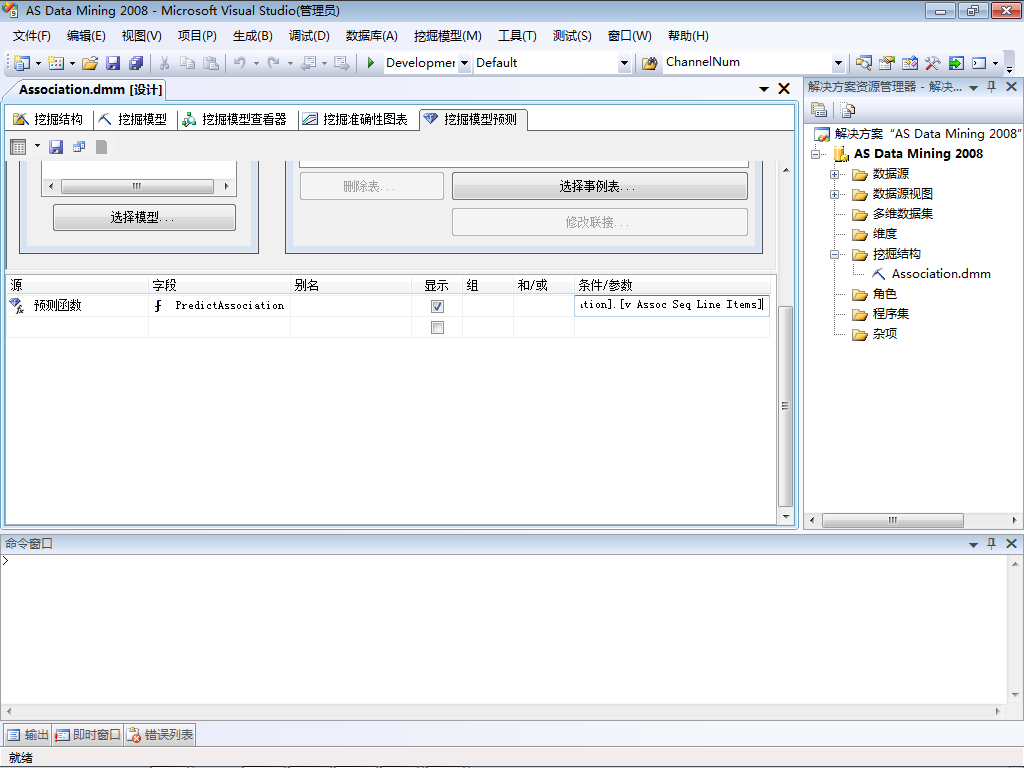Select the 维度 folder

point(884,234)
